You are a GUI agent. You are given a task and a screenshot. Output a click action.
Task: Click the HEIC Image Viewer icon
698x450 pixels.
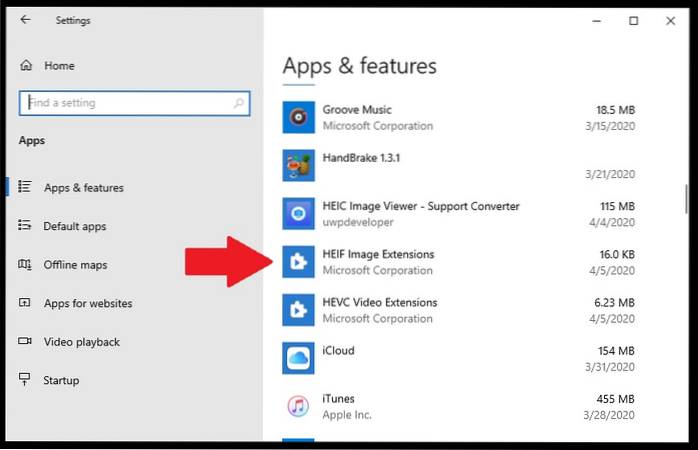[299, 214]
